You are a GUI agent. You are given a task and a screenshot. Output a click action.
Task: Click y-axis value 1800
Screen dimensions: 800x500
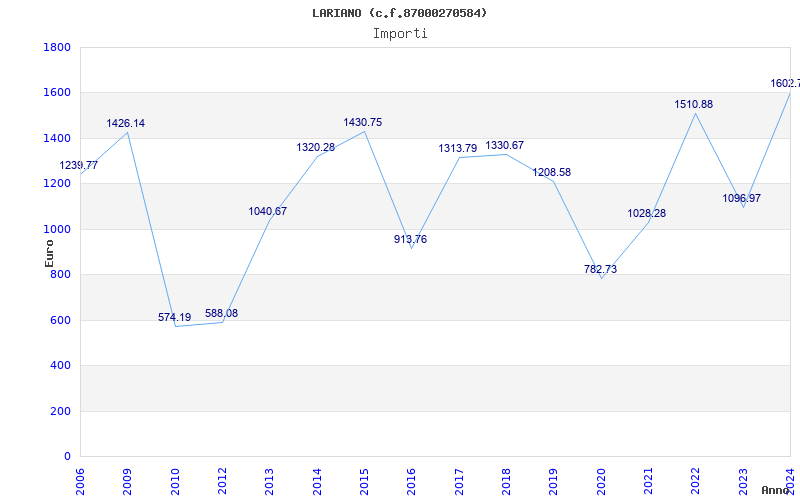coord(57,47)
